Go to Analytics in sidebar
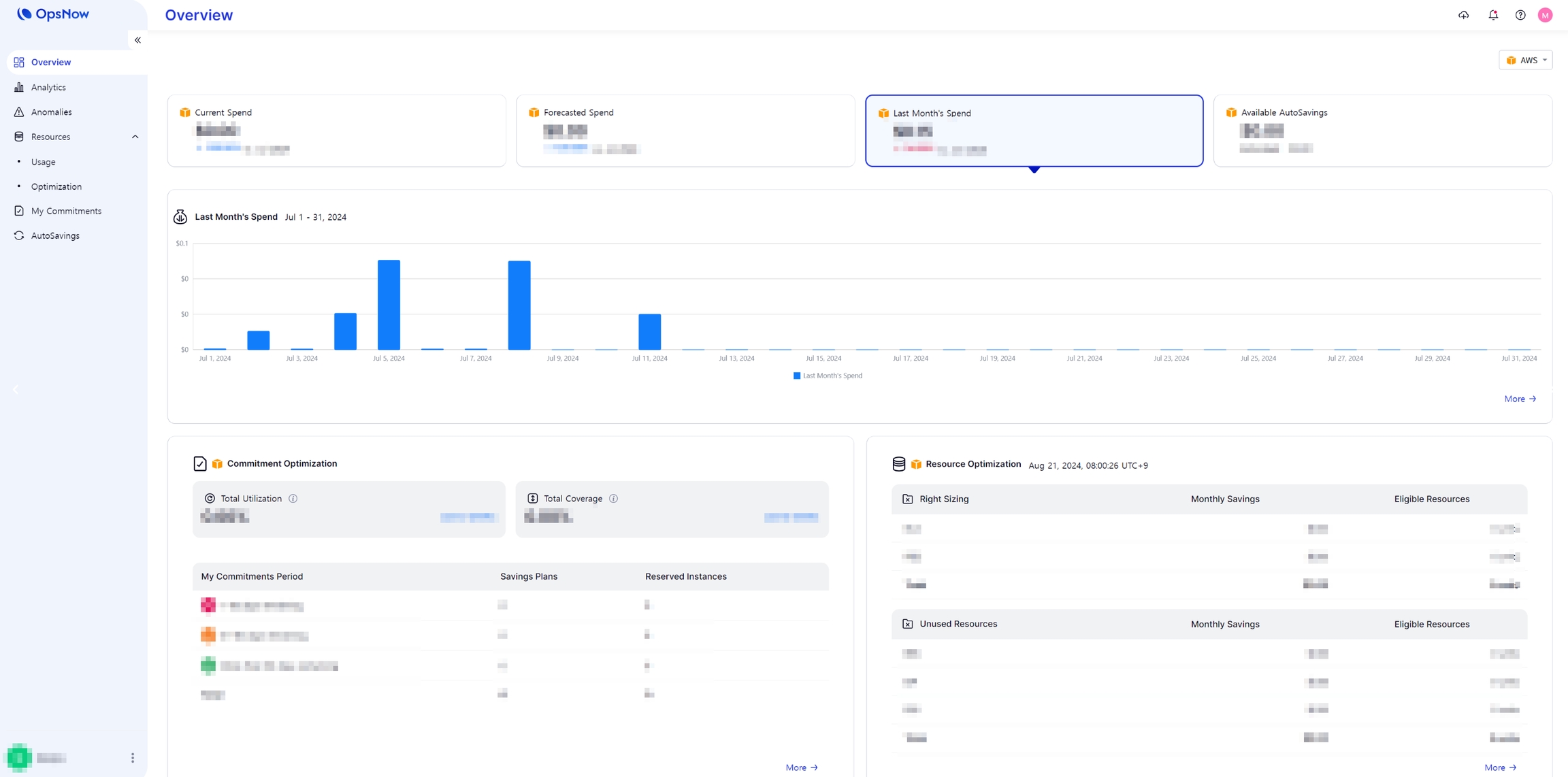Image resolution: width=1568 pixels, height=777 pixels. pyautogui.click(x=48, y=87)
